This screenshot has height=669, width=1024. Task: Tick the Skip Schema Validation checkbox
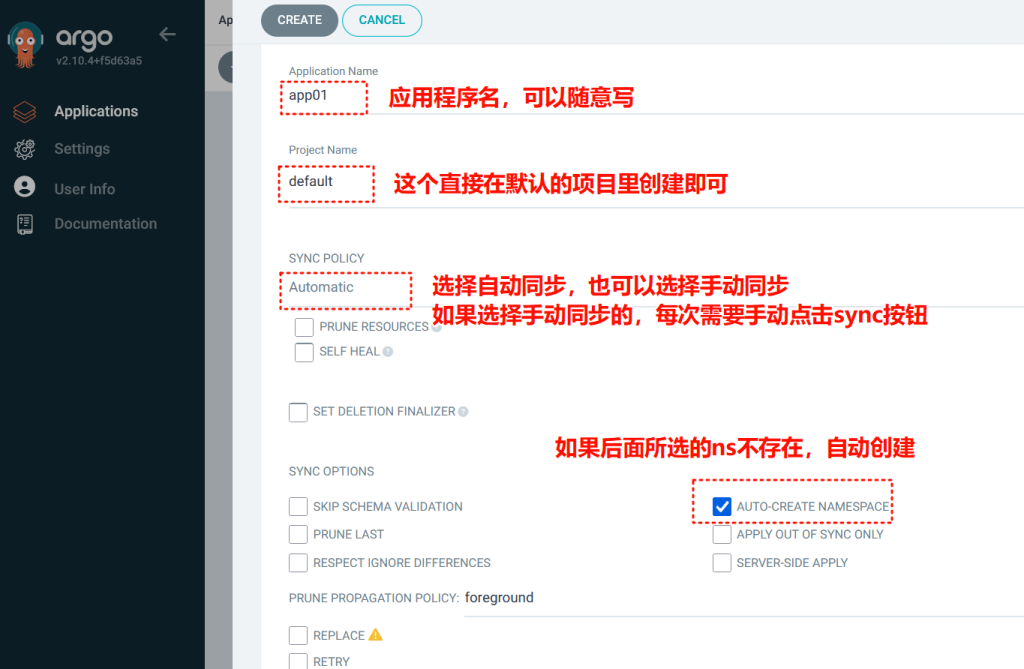[298, 507]
